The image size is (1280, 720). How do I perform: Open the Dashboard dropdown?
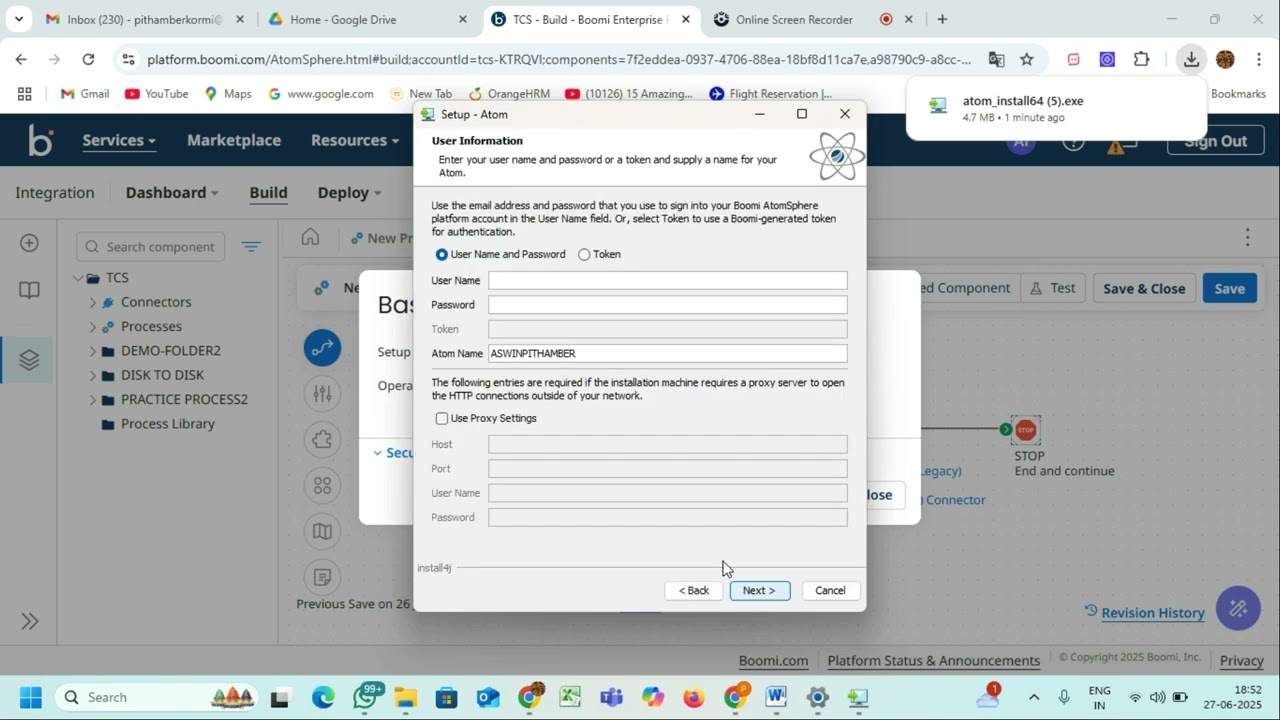(x=172, y=192)
